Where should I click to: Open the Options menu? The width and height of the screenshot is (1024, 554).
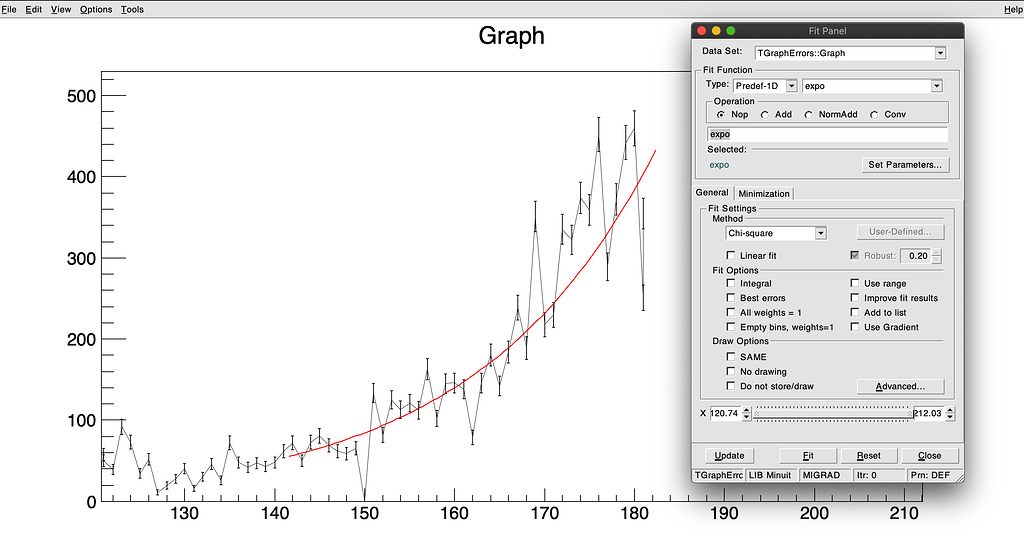tap(96, 9)
